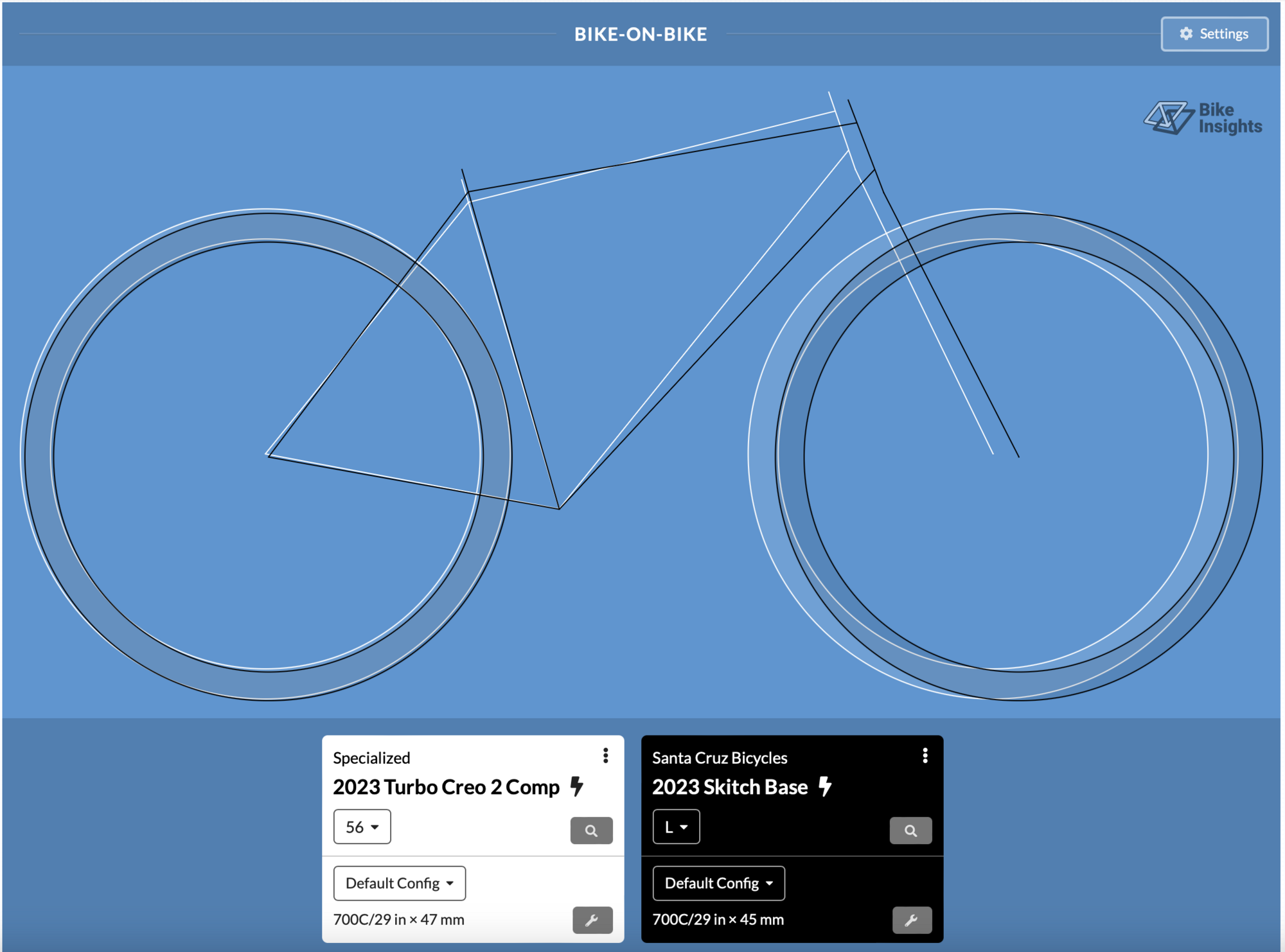
Task: Click the 2023 Turbo Creo 2 Comp title
Action: point(446,787)
